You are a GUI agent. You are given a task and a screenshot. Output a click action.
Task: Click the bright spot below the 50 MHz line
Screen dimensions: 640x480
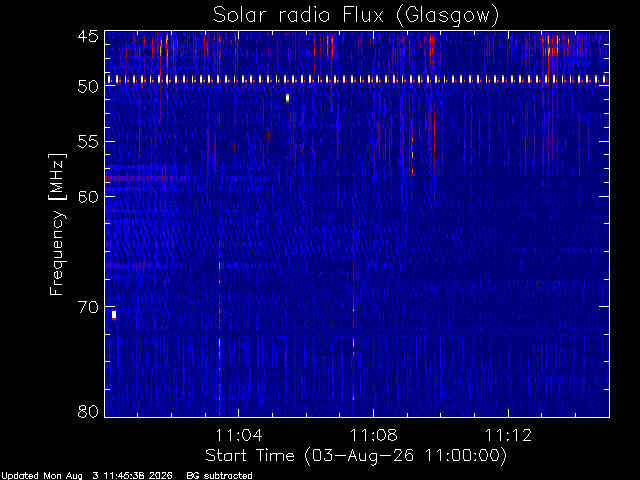pyautogui.click(x=287, y=98)
